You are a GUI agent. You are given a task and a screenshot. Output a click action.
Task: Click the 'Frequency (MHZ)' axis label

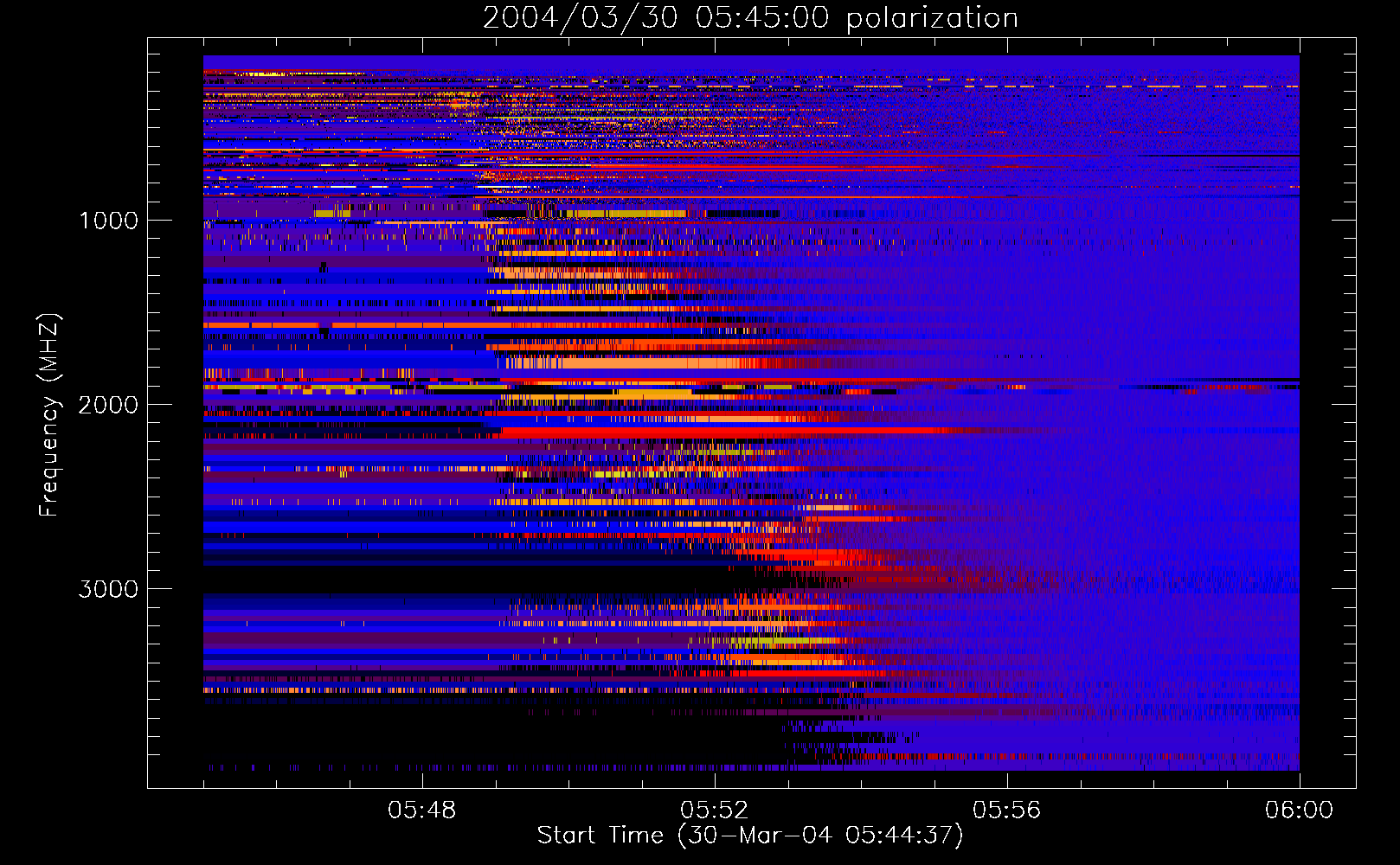(x=48, y=414)
